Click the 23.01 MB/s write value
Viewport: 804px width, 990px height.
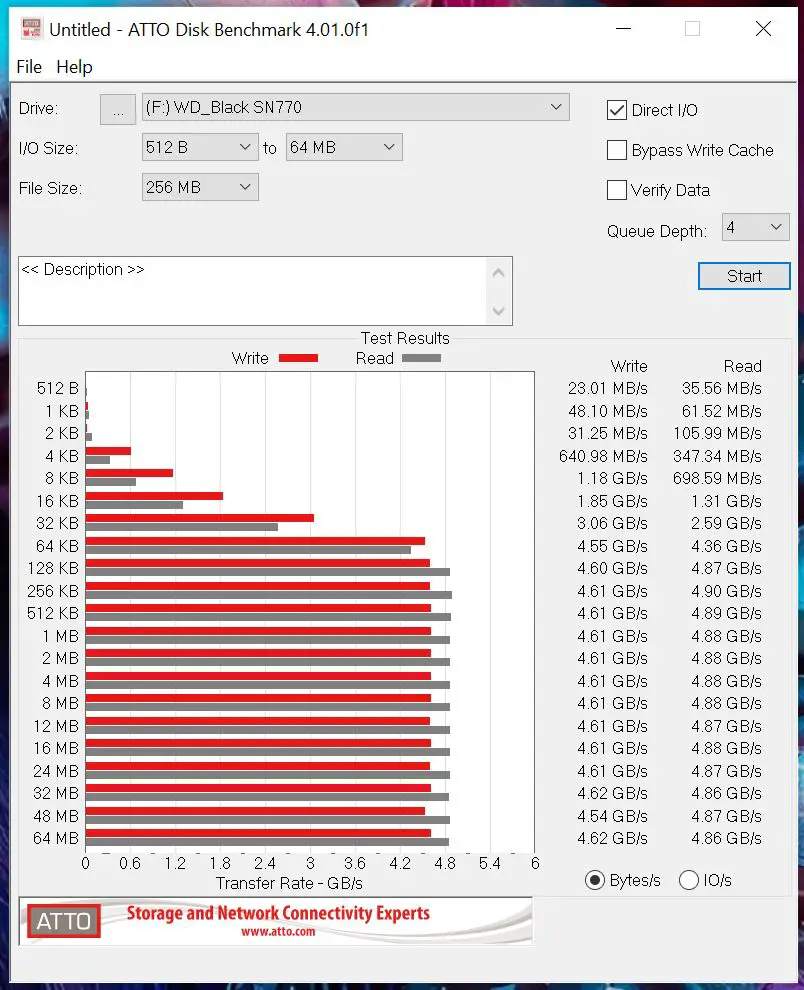click(x=608, y=388)
